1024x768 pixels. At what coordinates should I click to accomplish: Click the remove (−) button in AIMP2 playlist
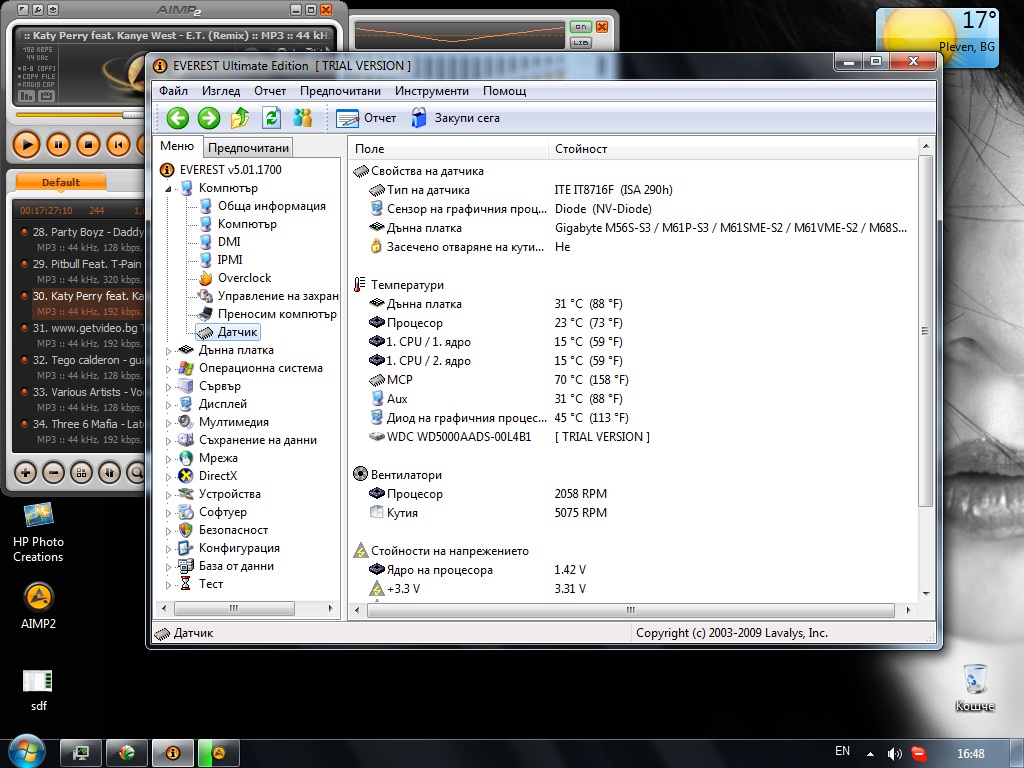coord(53,472)
